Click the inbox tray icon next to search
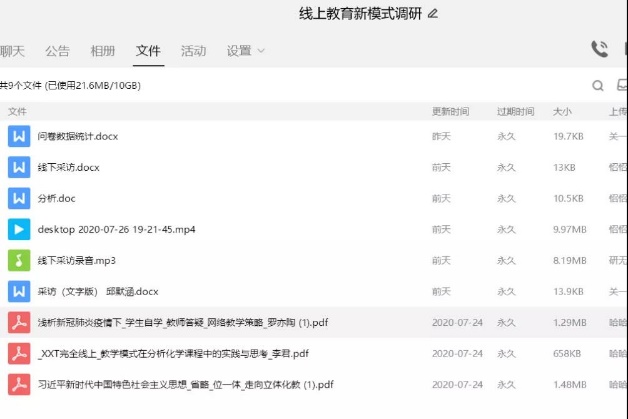The width and height of the screenshot is (628, 419). pos(621,86)
